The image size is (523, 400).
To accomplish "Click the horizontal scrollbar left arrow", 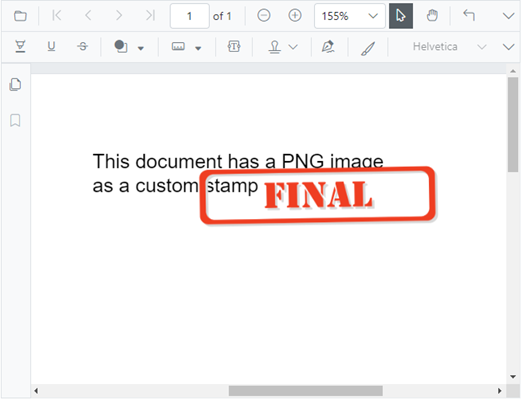I will pyautogui.click(x=36, y=391).
